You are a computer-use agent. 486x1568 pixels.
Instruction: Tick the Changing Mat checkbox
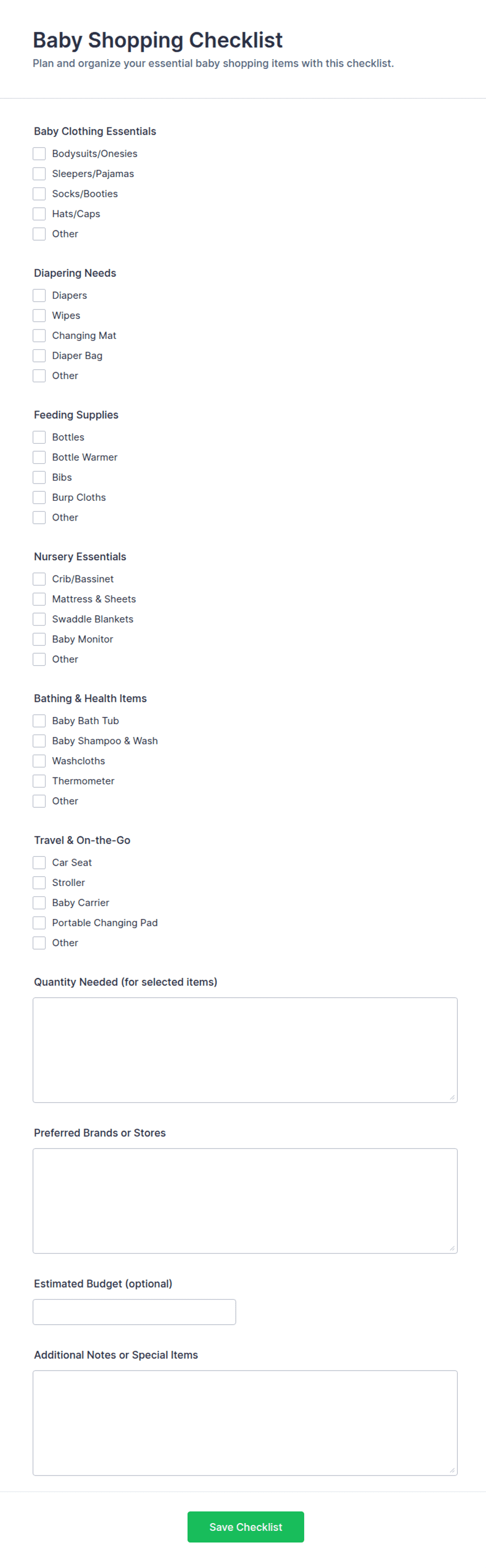[39, 335]
